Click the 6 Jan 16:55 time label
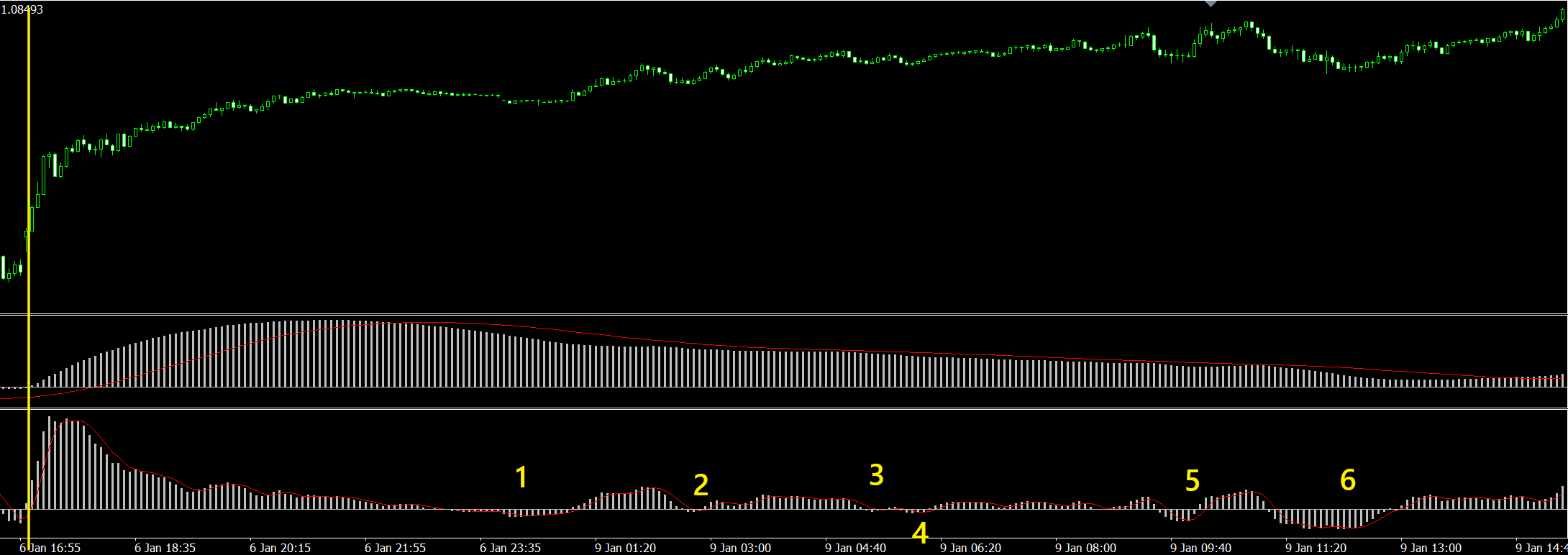Viewport: 1568px width, 555px height. point(50,548)
